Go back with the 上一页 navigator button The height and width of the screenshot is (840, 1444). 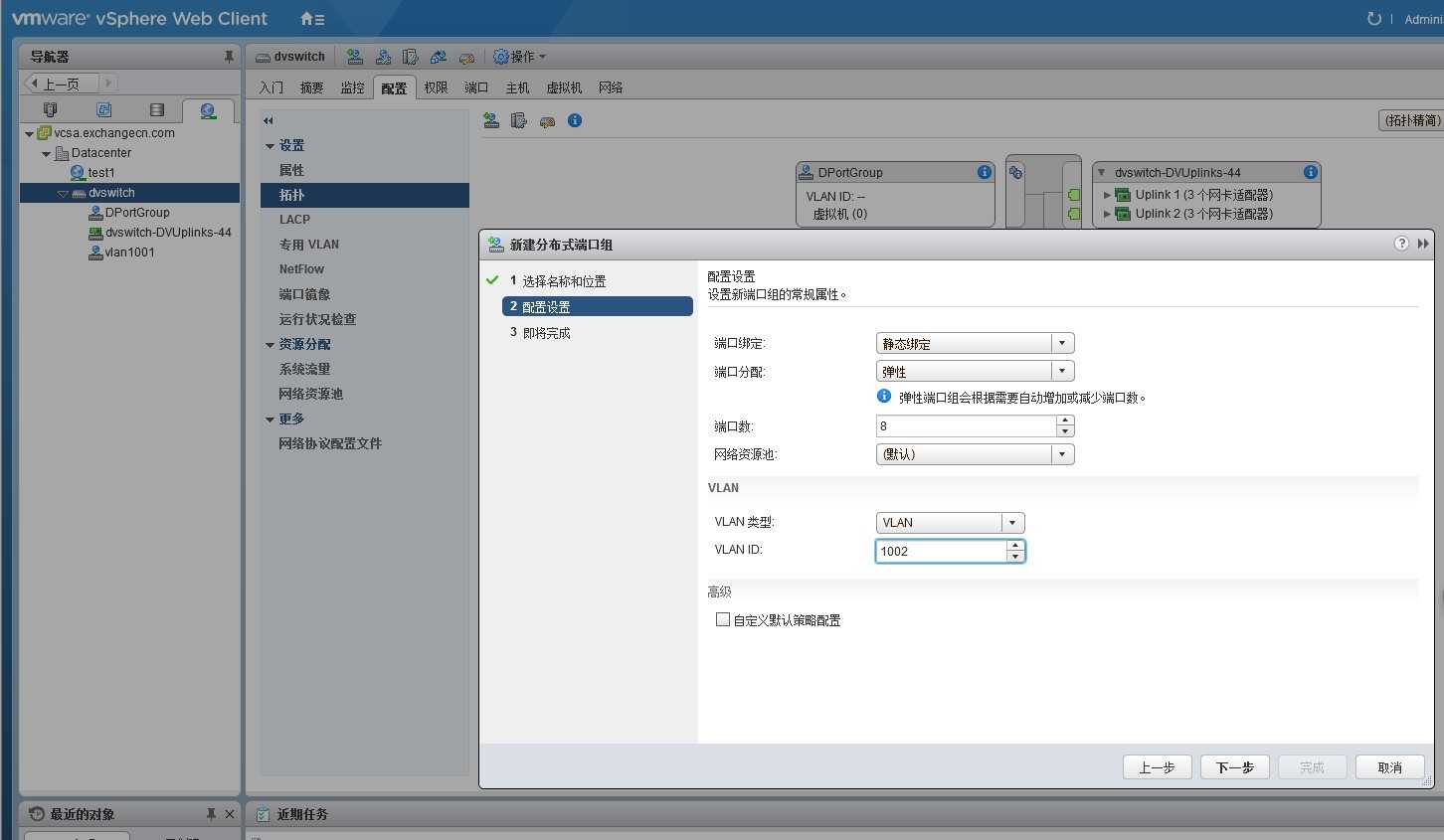tap(61, 84)
